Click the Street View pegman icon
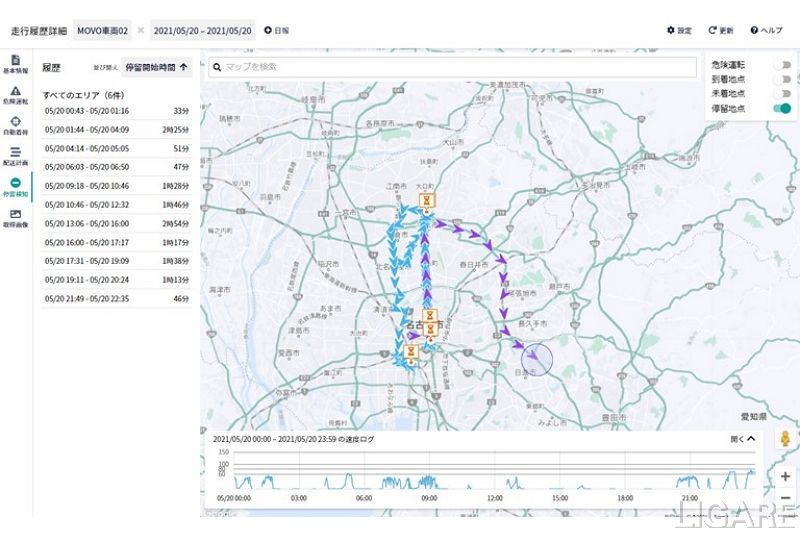Viewport: 800px width, 533px height. click(x=785, y=440)
